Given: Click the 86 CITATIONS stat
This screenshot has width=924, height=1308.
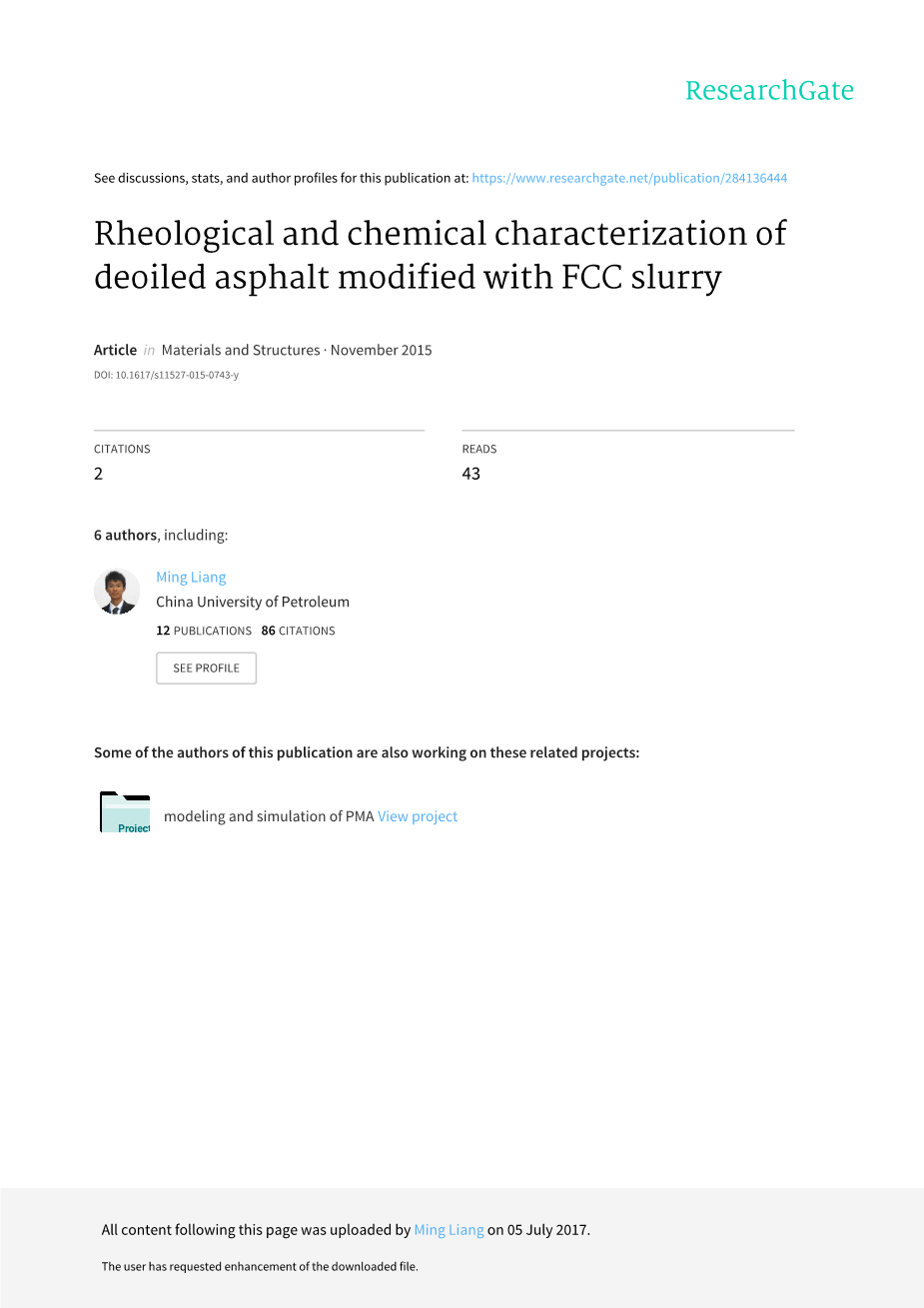Looking at the screenshot, I should tap(298, 631).
